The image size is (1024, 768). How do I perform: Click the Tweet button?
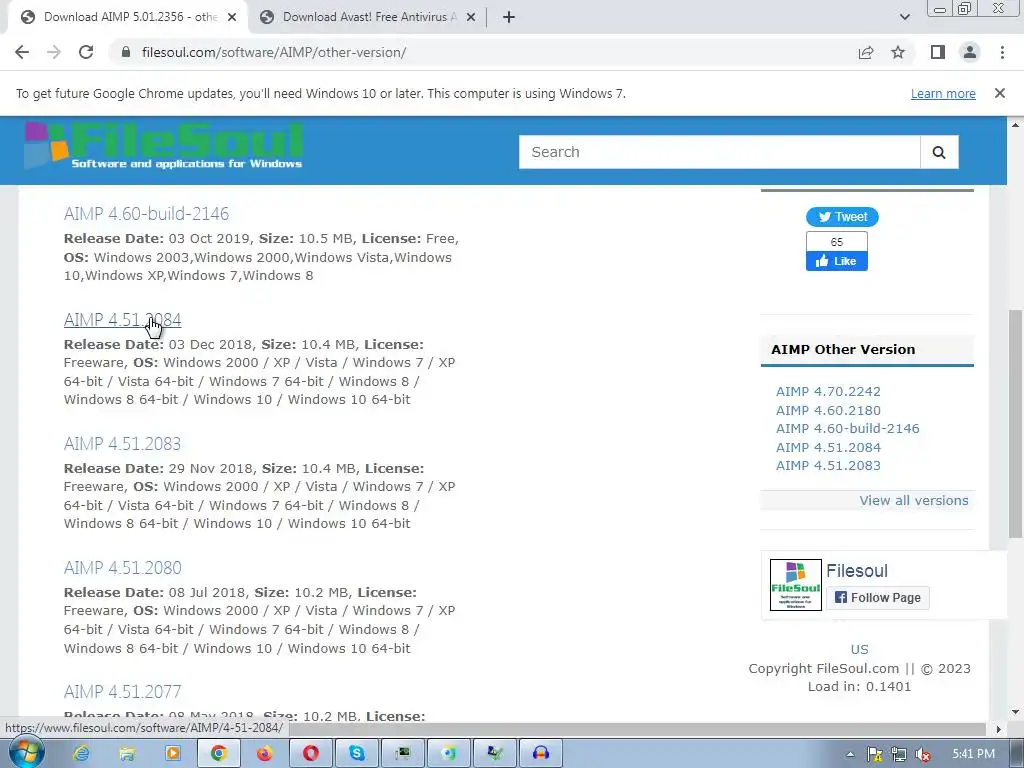coord(842,217)
